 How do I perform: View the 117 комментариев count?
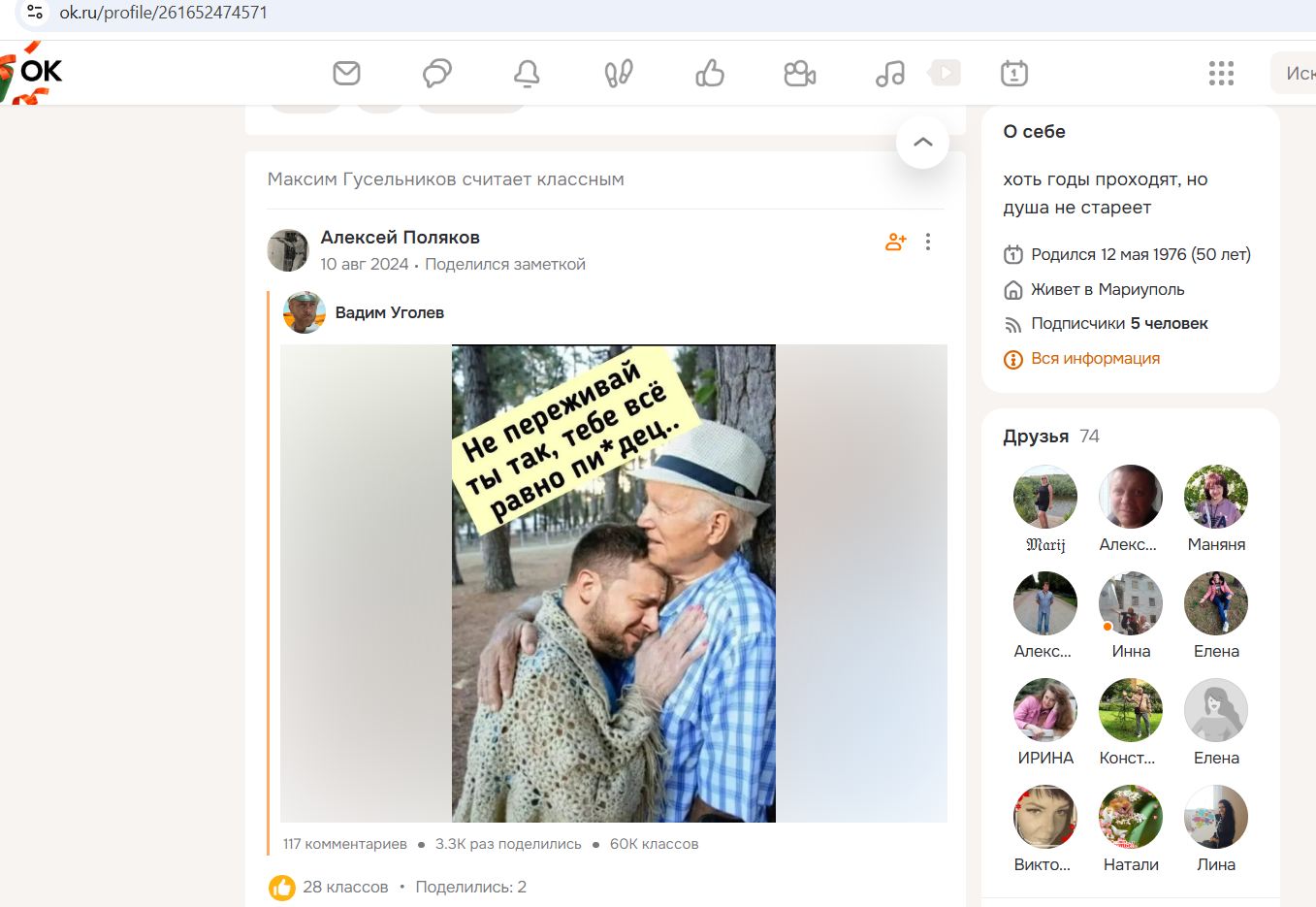click(x=344, y=844)
